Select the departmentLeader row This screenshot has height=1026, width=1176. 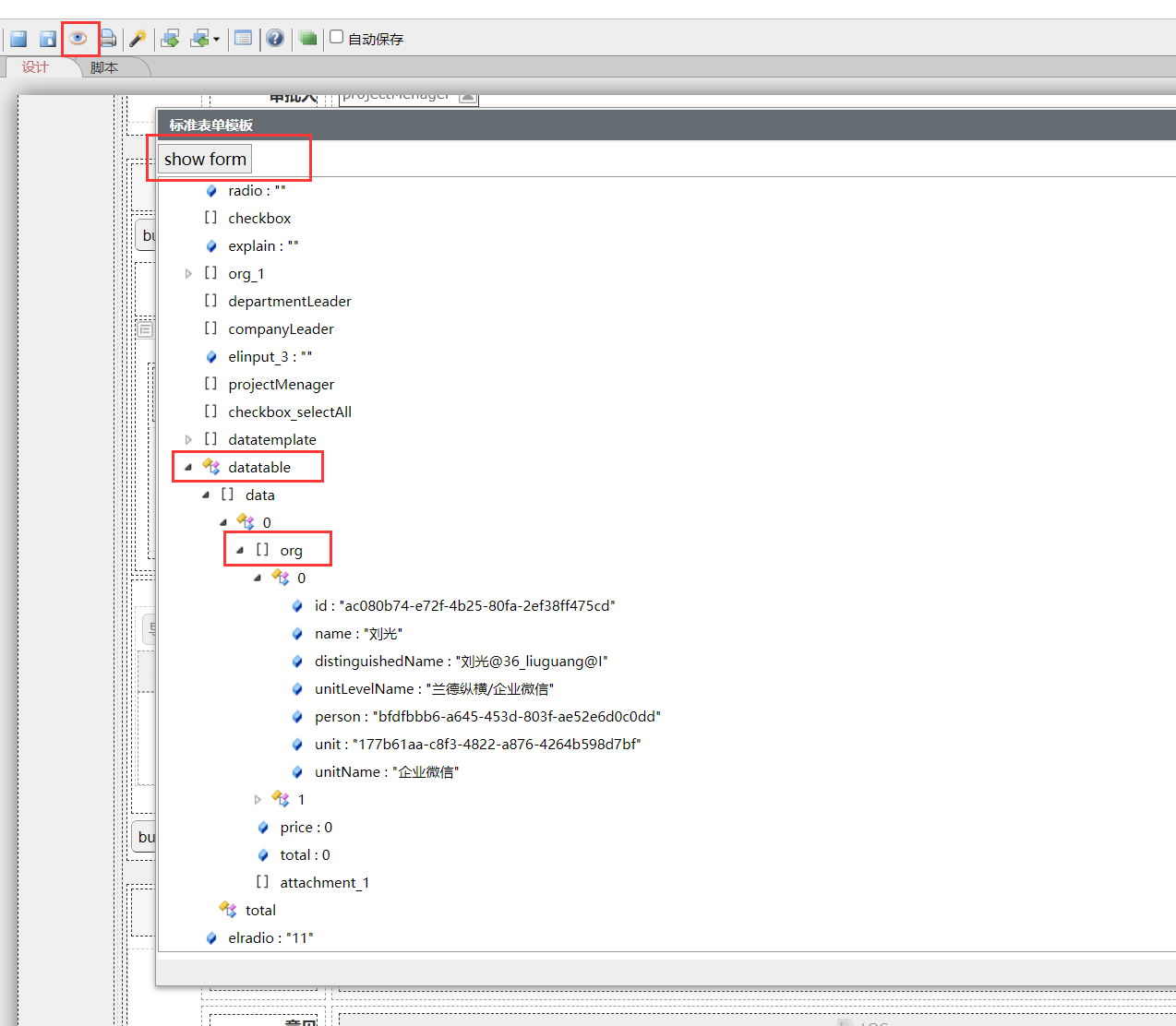click(290, 302)
